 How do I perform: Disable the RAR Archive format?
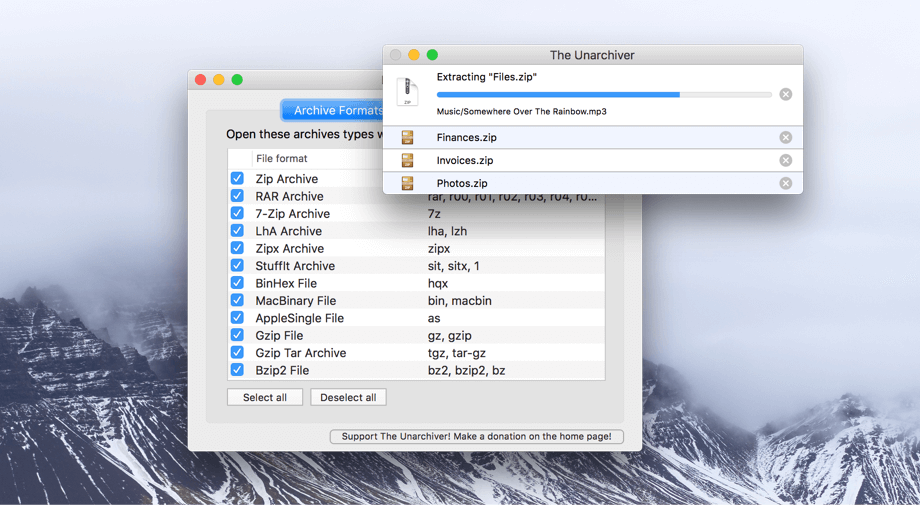[x=237, y=196]
